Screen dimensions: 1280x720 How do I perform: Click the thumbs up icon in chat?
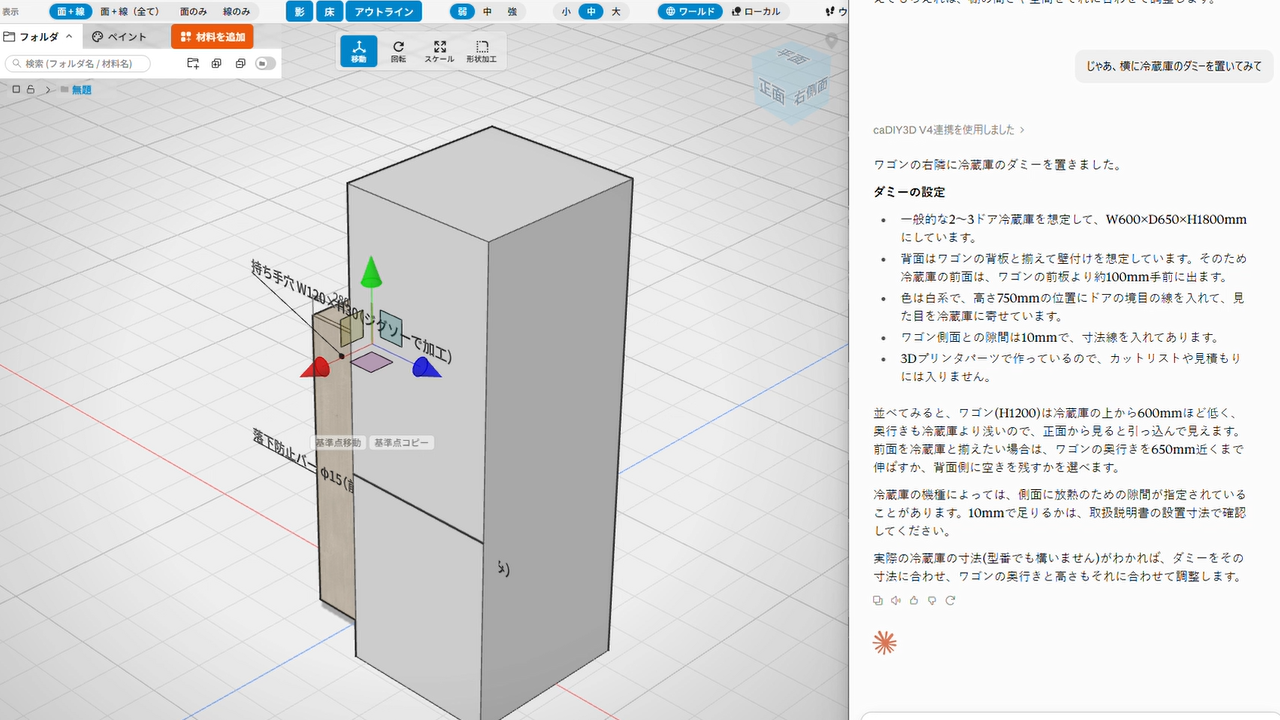click(914, 600)
